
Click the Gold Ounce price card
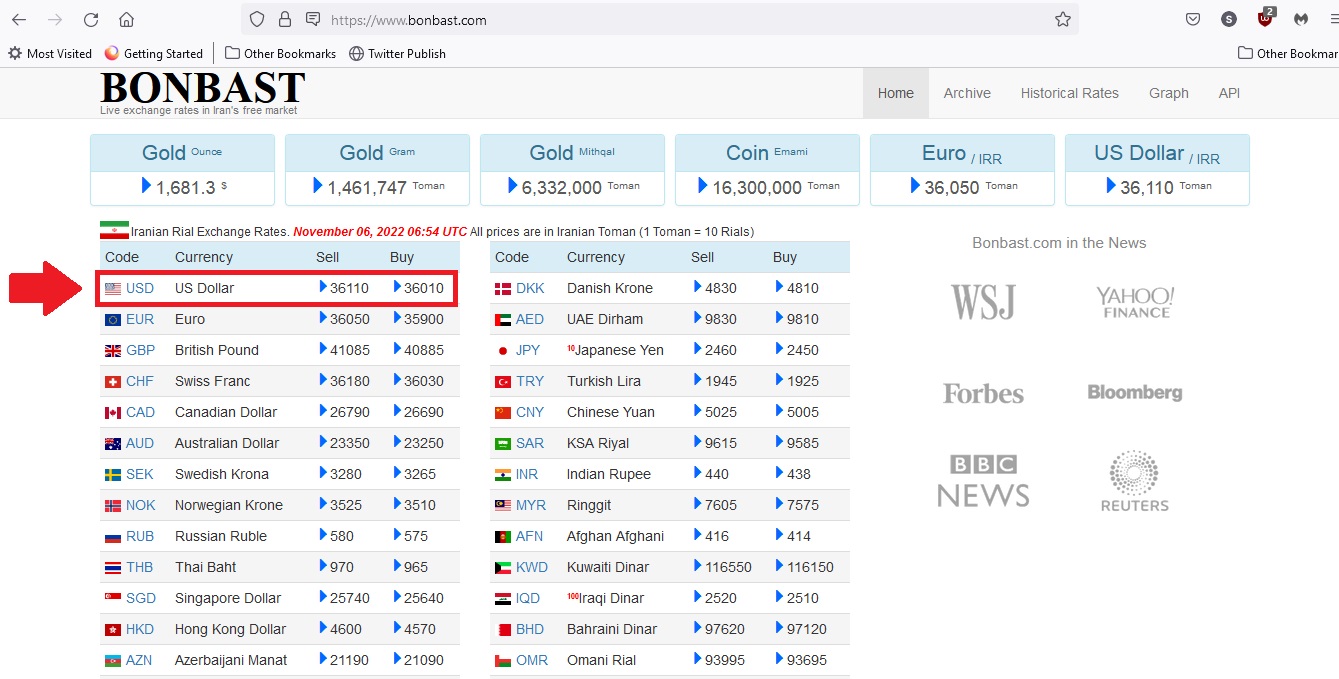182,170
